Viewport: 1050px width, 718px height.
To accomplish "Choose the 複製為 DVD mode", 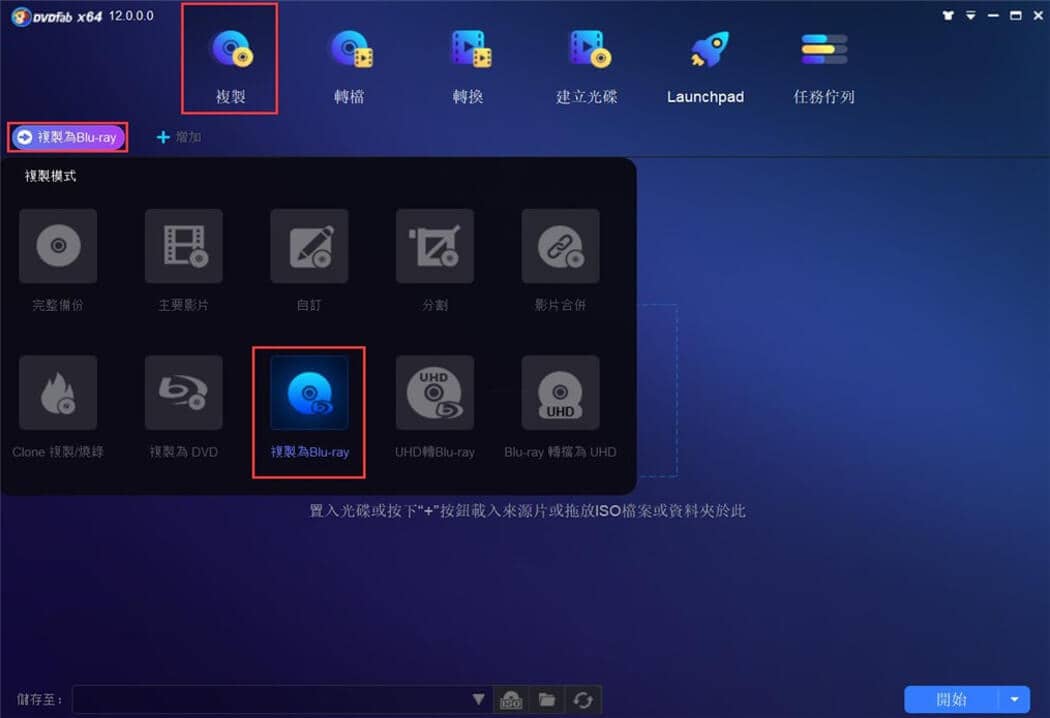I will 183,407.
